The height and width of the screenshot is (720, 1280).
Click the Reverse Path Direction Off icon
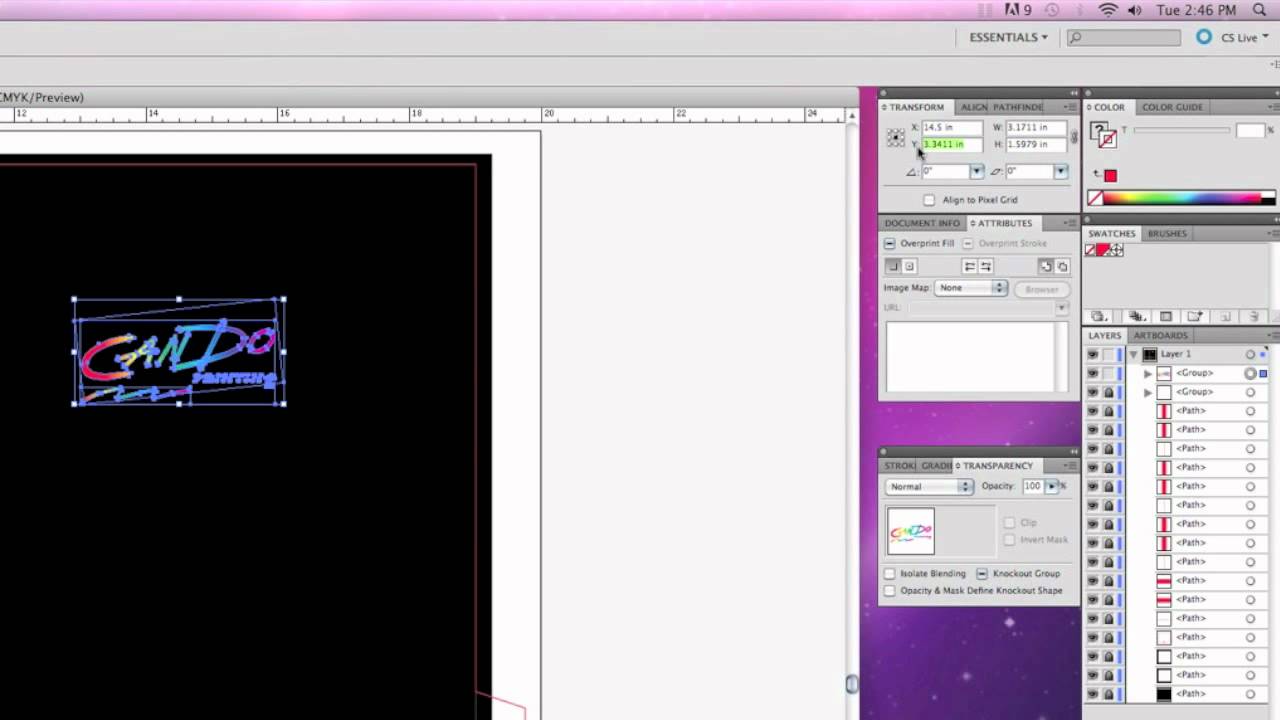click(969, 266)
